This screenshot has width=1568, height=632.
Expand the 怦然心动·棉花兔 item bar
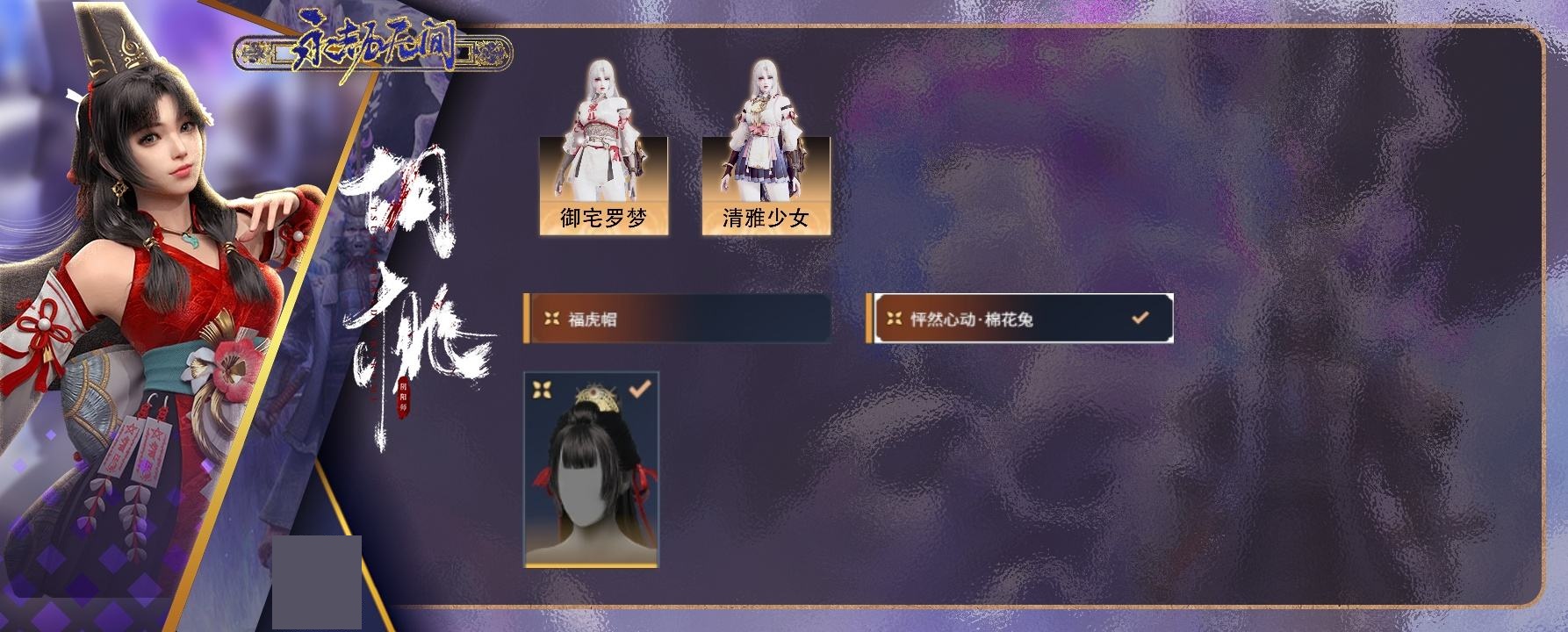point(1020,318)
